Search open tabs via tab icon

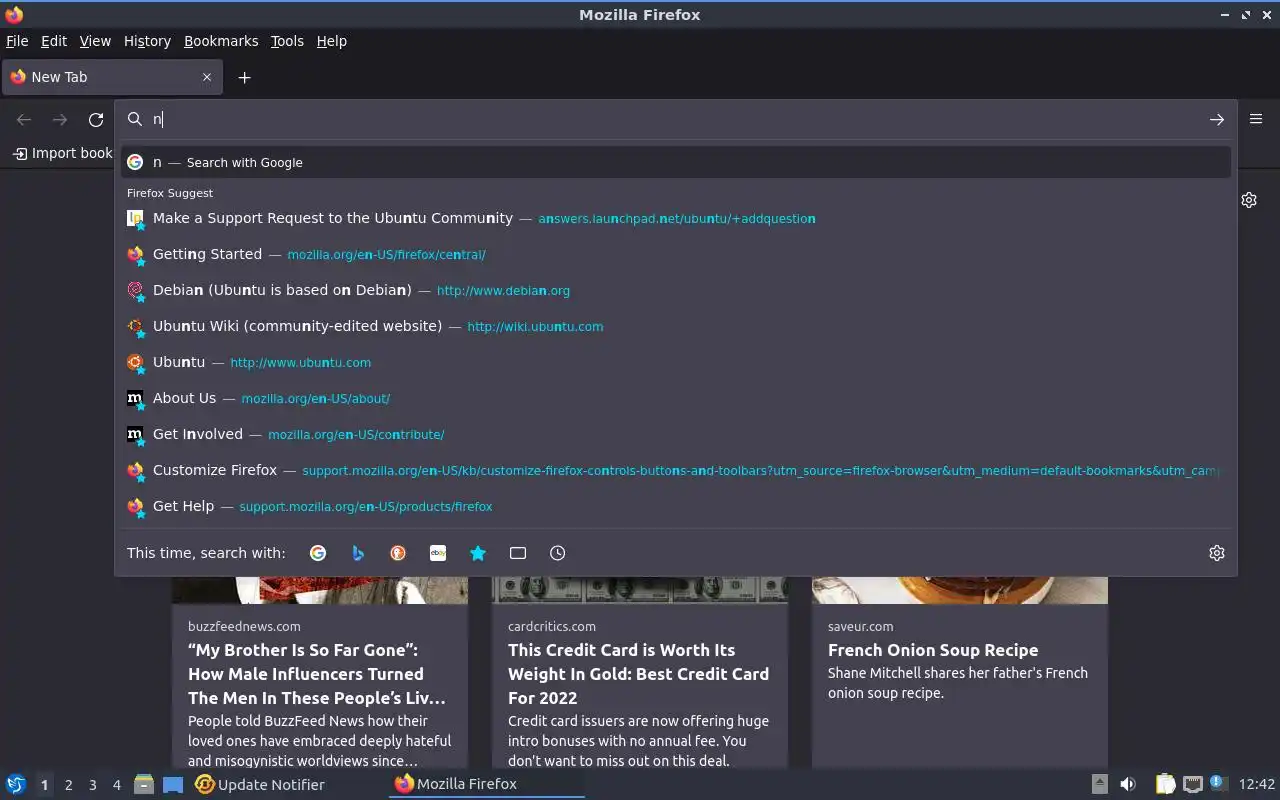click(x=518, y=553)
